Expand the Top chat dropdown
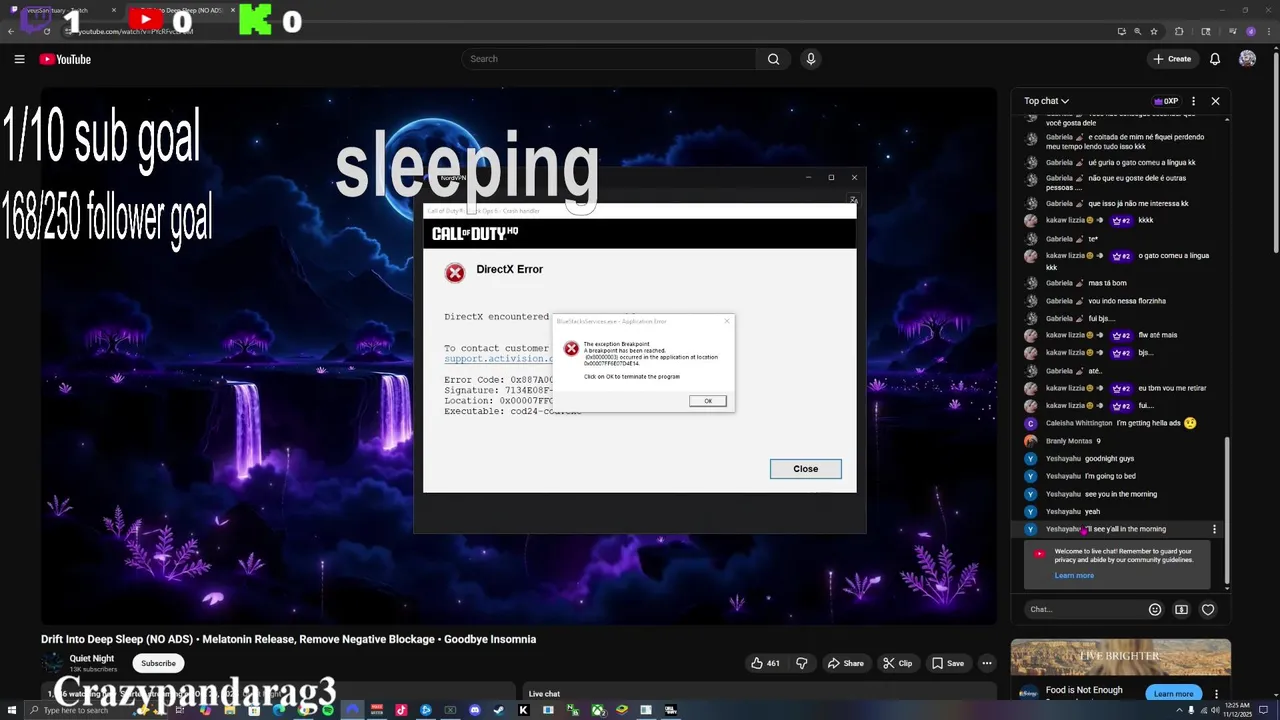This screenshot has width=1280, height=720. tap(1046, 101)
